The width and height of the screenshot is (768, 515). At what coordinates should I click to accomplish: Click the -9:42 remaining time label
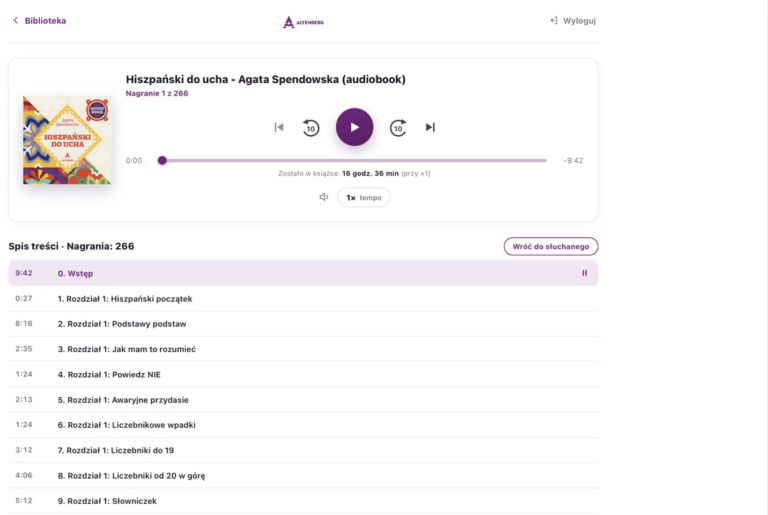coord(573,160)
